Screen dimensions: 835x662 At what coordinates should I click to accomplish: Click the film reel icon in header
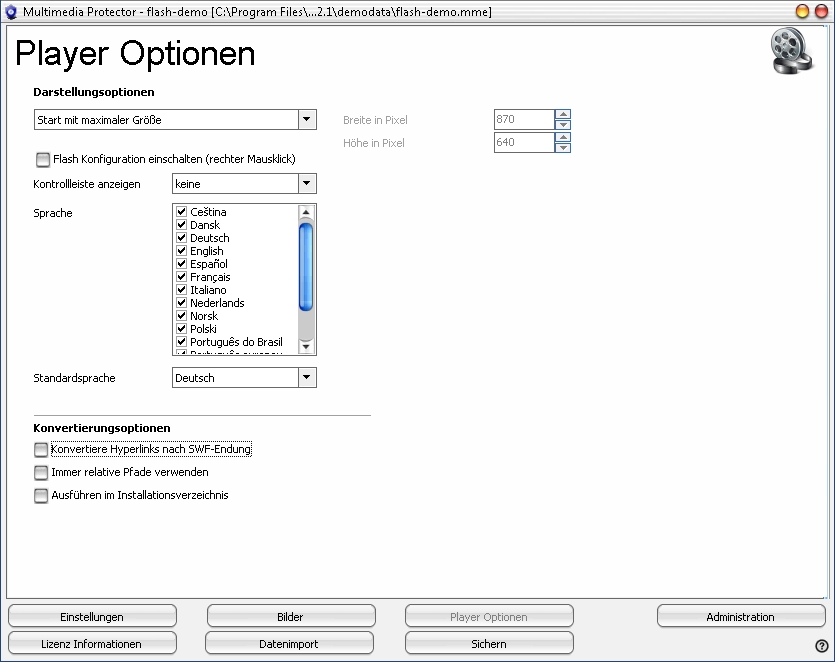coord(792,51)
